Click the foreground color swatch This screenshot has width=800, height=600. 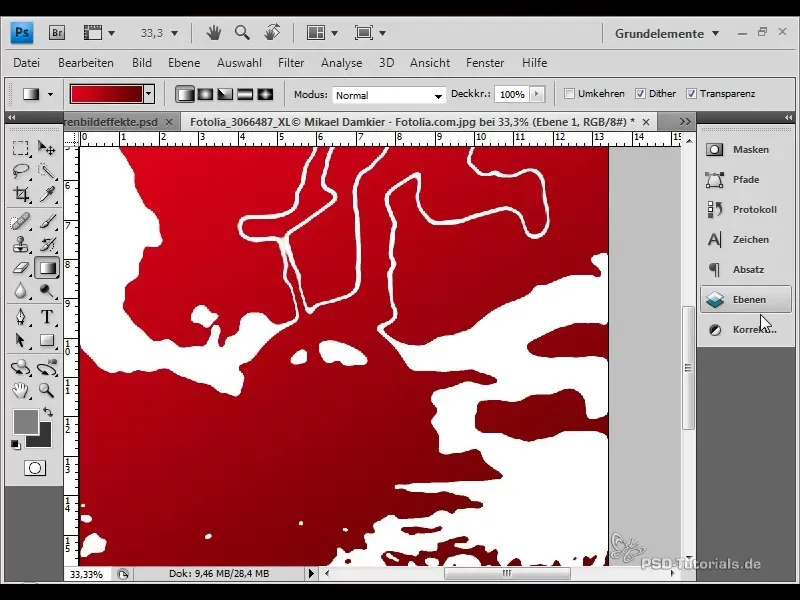(x=24, y=421)
